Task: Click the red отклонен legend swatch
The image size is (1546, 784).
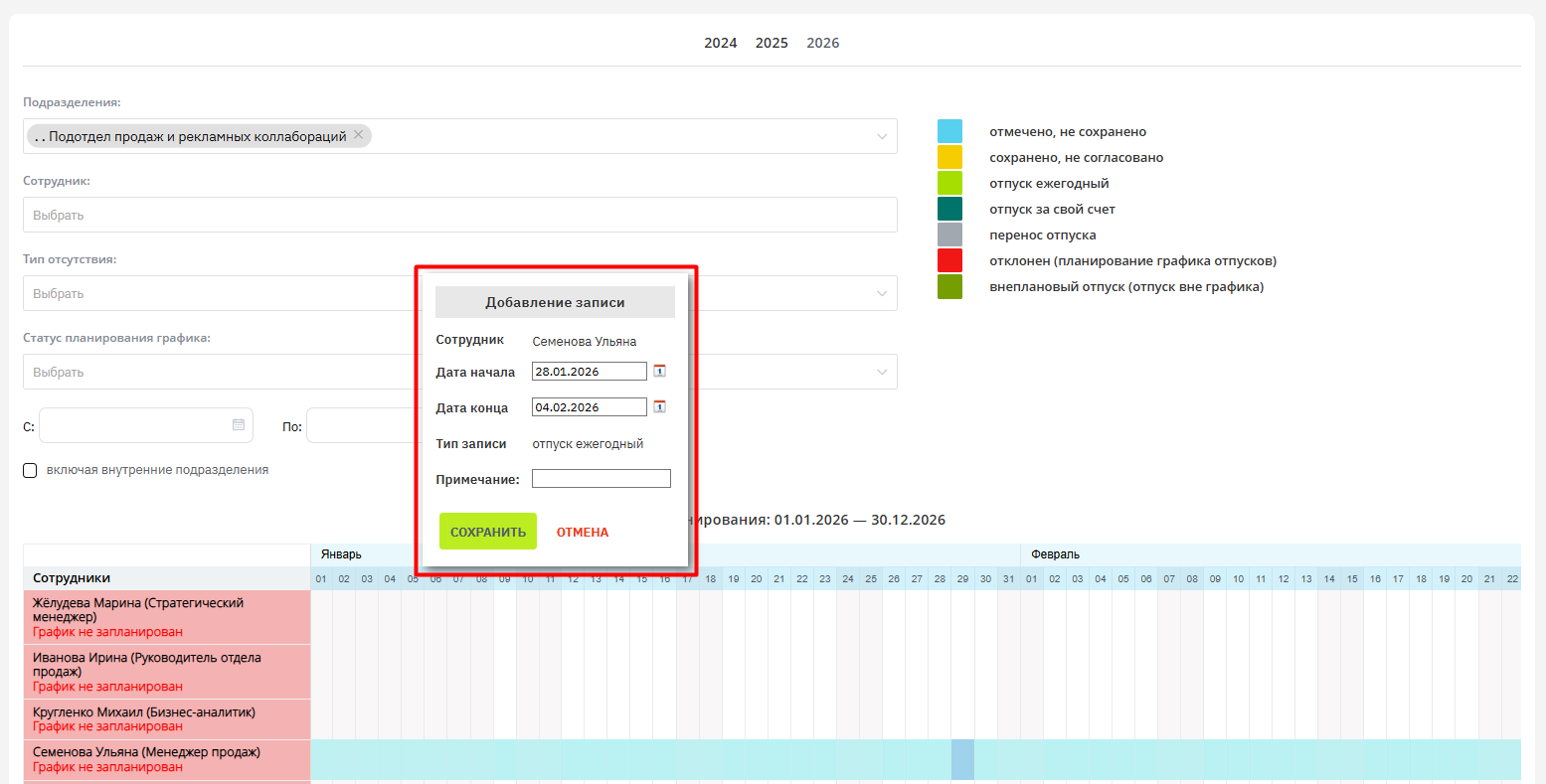Action: point(949,260)
